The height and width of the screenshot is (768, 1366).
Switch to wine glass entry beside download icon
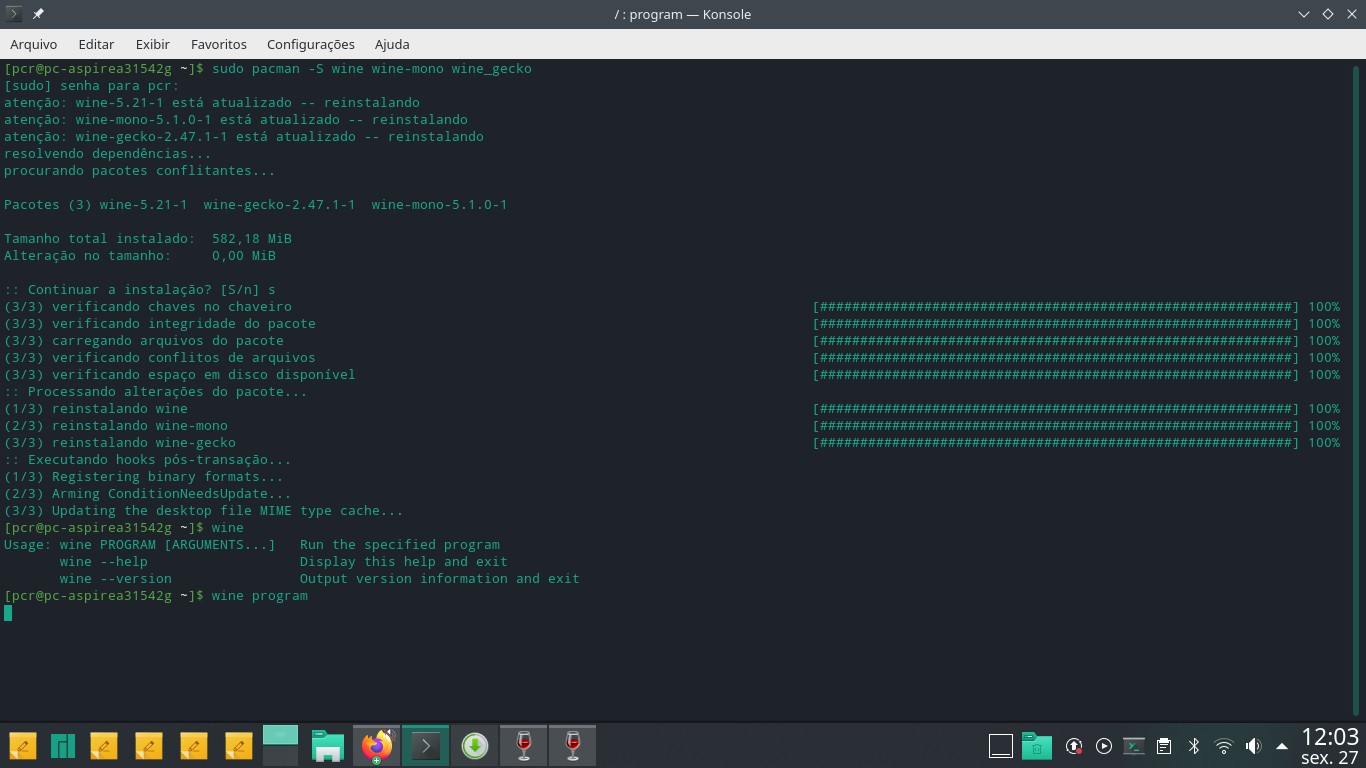(x=524, y=746)
